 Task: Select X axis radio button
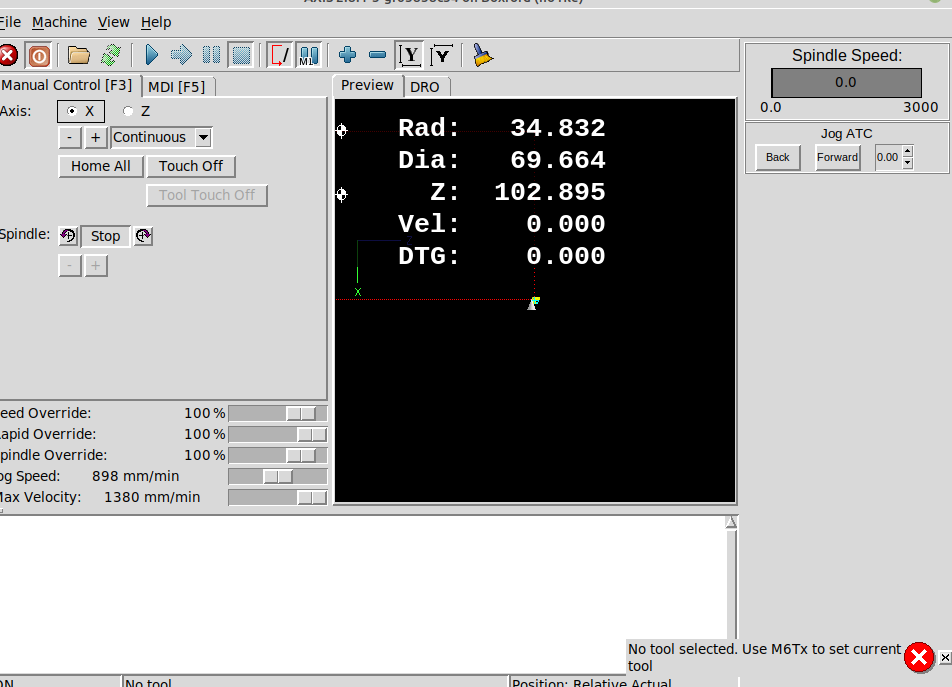point(81,111)
